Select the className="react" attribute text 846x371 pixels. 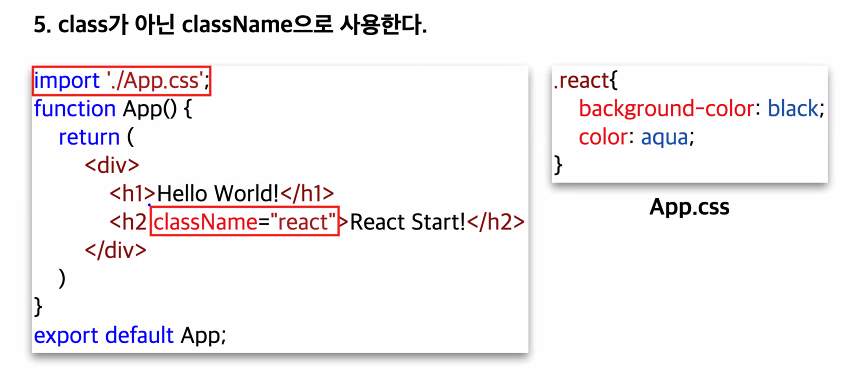click(244, 222)
